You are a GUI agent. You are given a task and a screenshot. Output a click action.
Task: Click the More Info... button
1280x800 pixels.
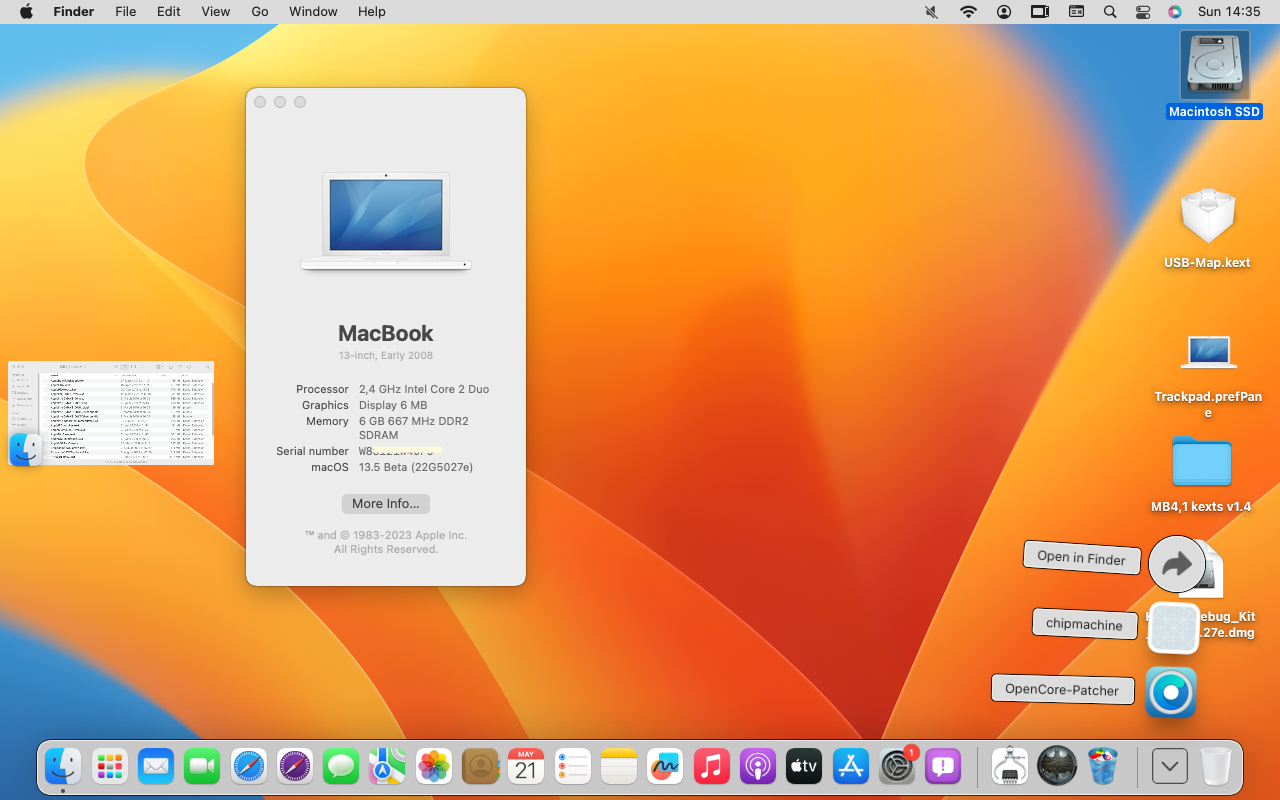click(x=386, y=504)
